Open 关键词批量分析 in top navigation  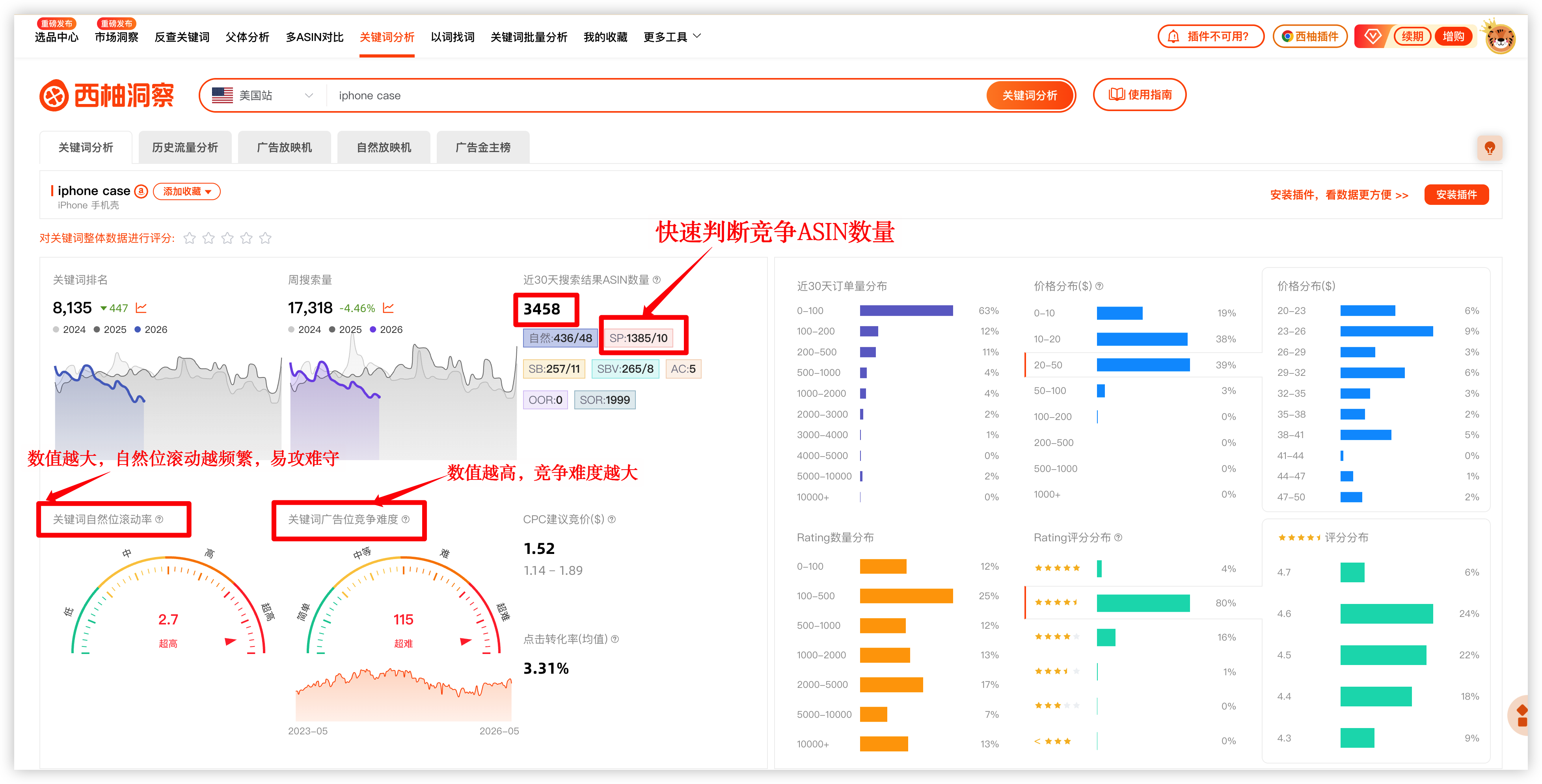529,37
